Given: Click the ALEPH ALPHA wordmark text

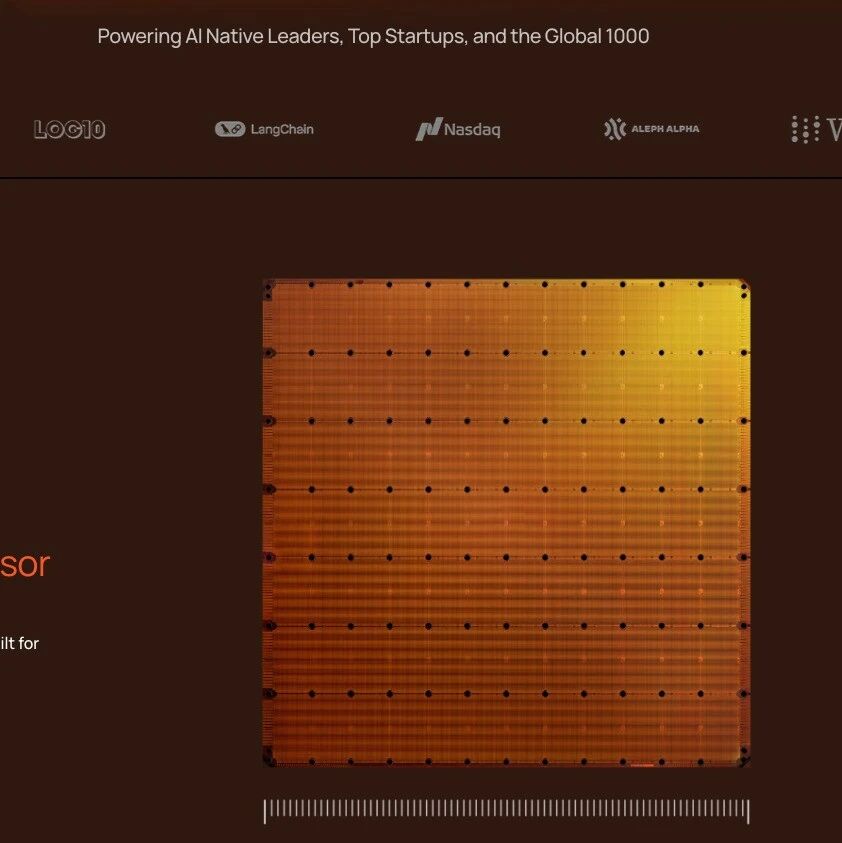Looking at the screenshot, I should coord(665,129).
